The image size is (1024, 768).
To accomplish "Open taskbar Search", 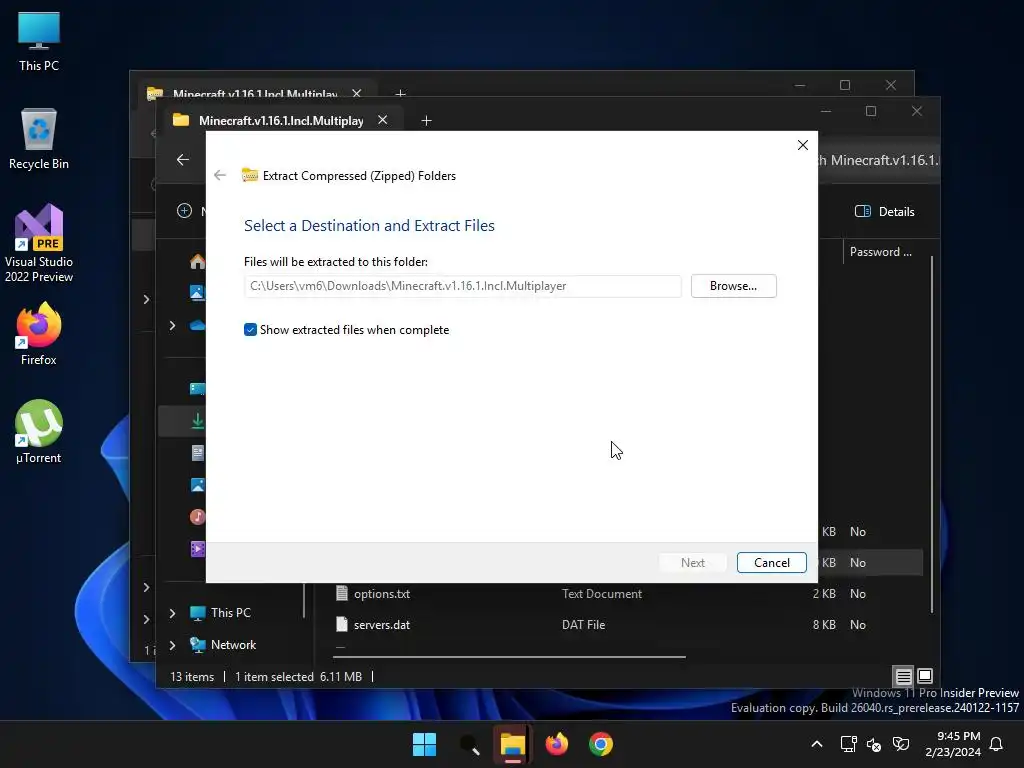I will tap(469, 744).
